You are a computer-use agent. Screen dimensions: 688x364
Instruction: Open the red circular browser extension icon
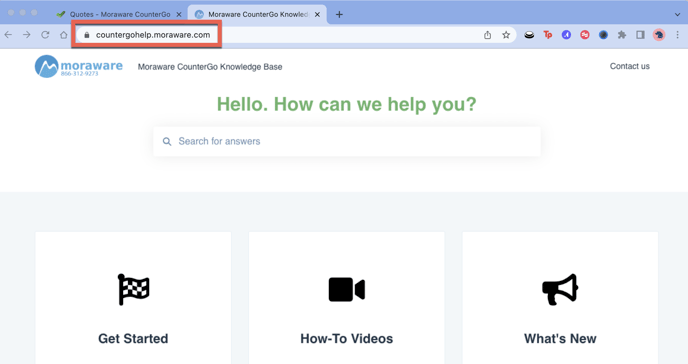tap(585, 35)
